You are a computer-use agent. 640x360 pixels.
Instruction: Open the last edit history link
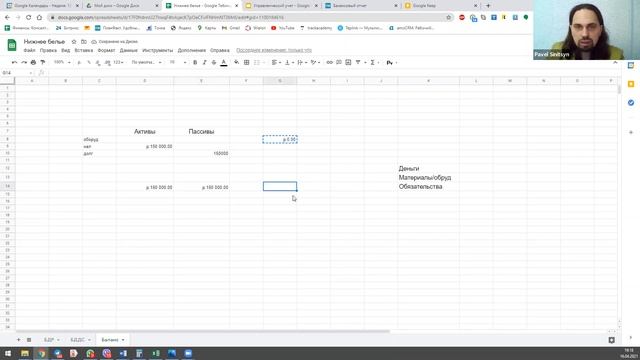coord(274,50)
